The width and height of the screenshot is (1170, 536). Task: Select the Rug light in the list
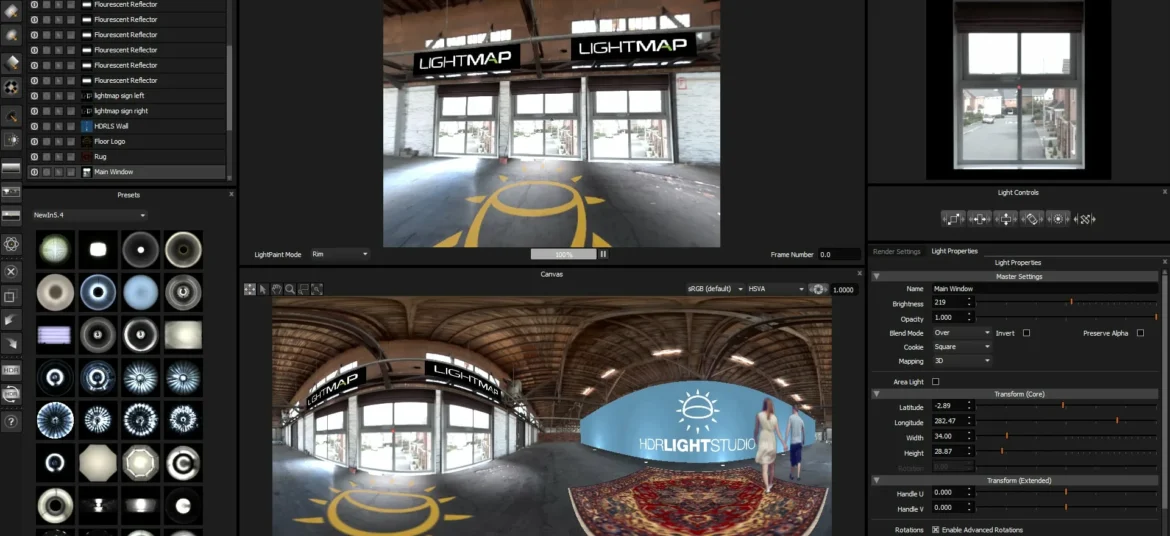126,157
